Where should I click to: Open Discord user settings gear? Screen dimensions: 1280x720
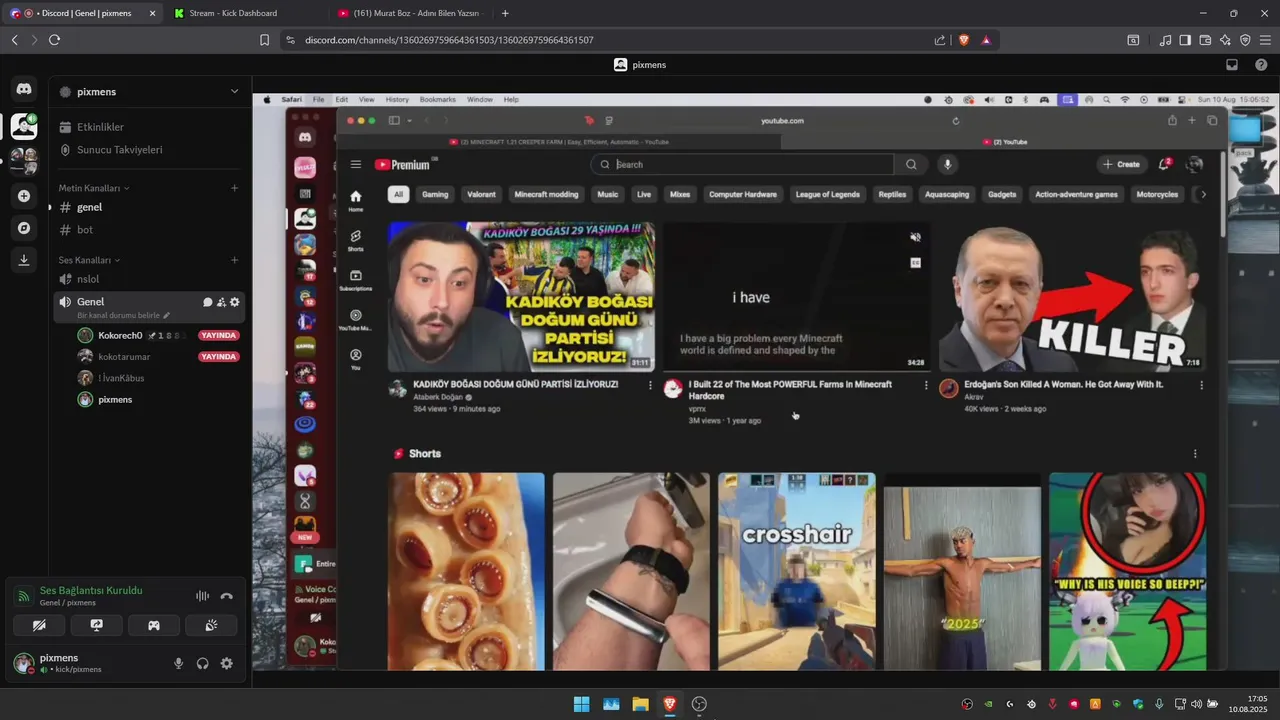(x=227, y=663)
